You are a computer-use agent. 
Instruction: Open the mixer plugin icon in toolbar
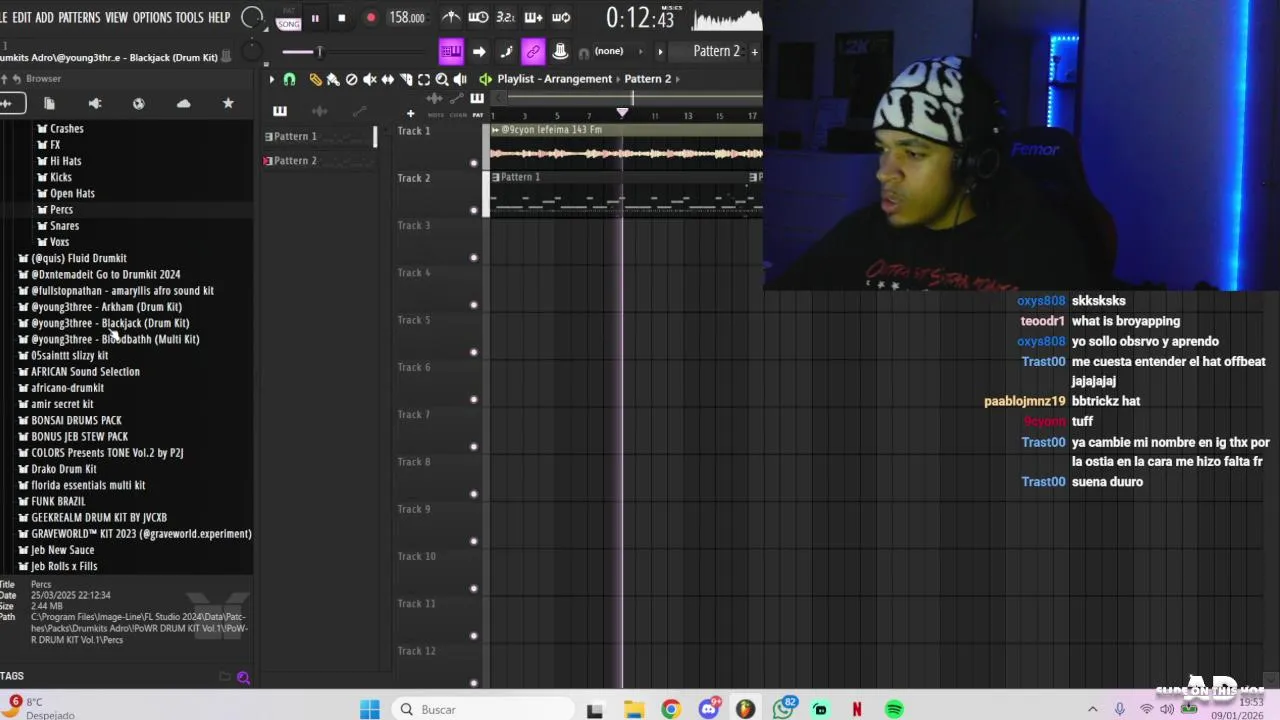click(x=560, y=51)
